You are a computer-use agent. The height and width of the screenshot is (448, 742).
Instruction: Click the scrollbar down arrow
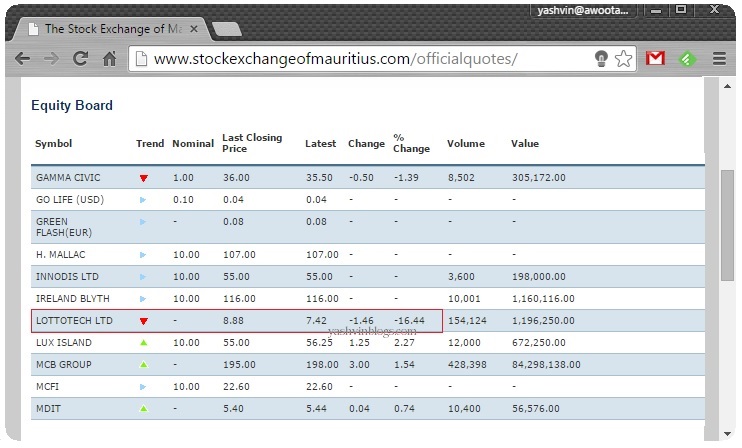click(727, 435)
